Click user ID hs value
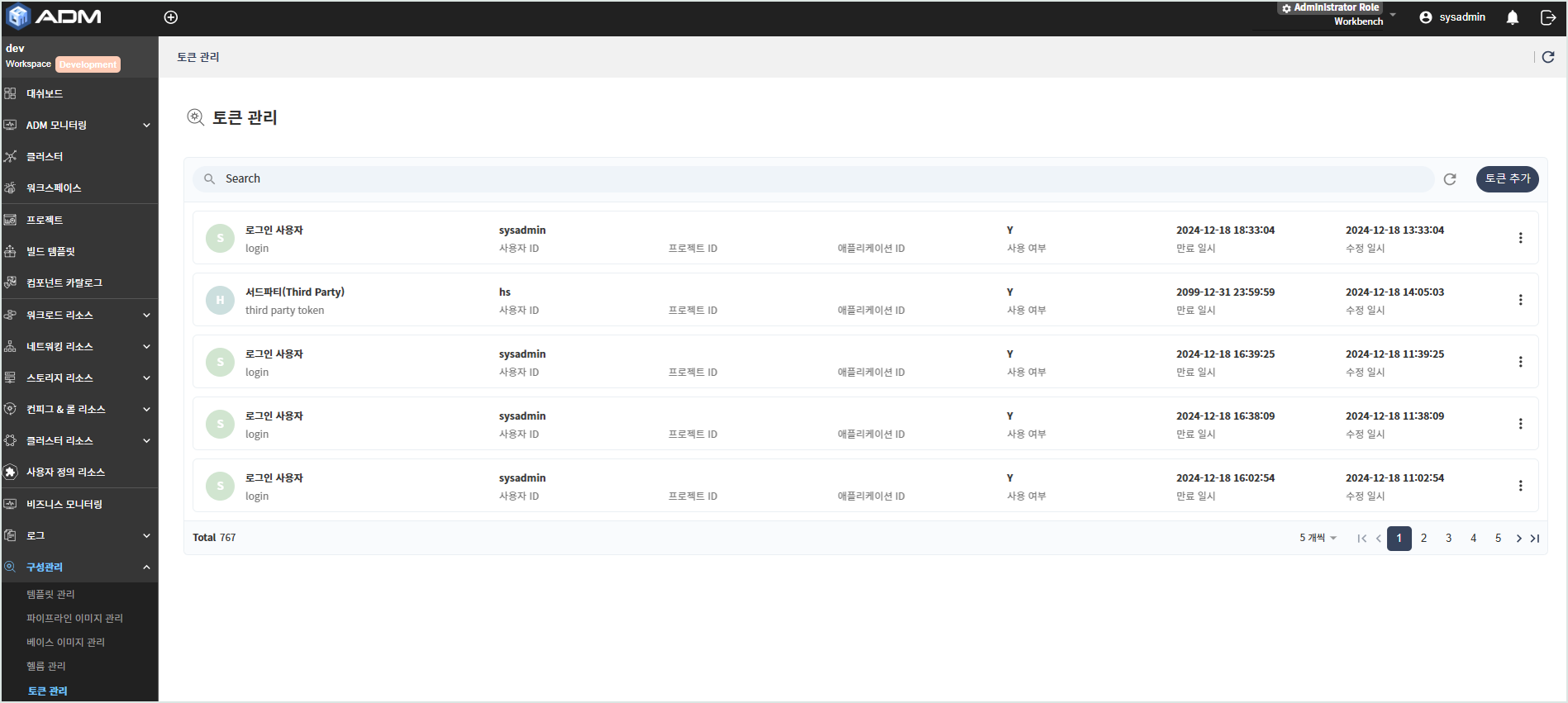Image resolution: width=1568 pixels, height=703 pixels. pyautogui.click(x=505, y=292)
